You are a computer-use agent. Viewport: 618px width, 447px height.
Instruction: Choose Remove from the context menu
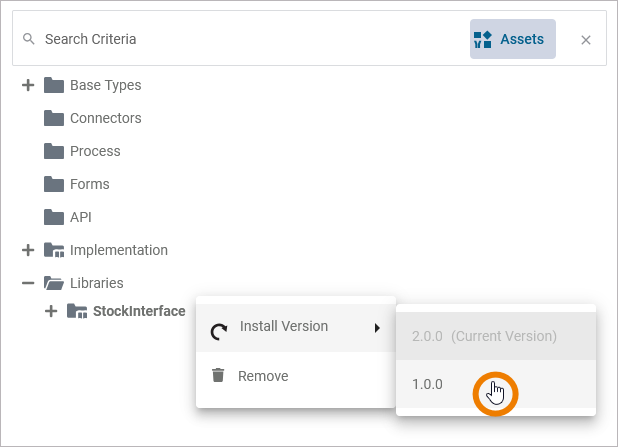pyautogui.click(x=262, y=376)
